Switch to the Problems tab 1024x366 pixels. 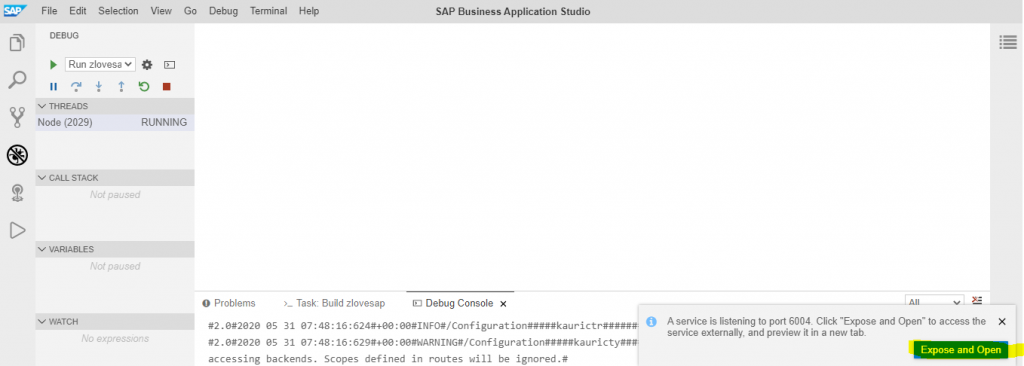(x=229, y=303)
